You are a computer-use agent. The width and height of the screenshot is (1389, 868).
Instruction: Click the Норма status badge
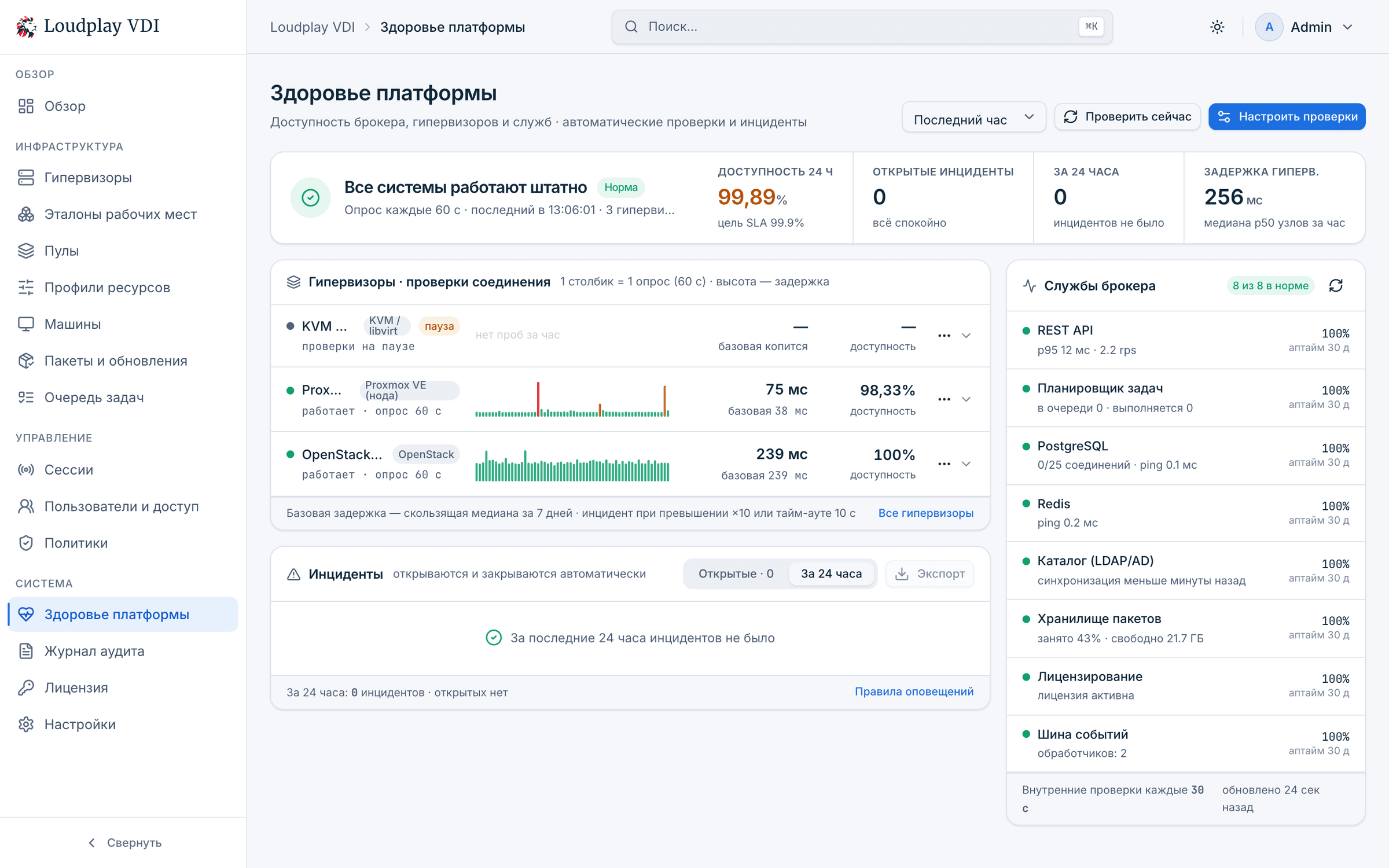(621, 187)
